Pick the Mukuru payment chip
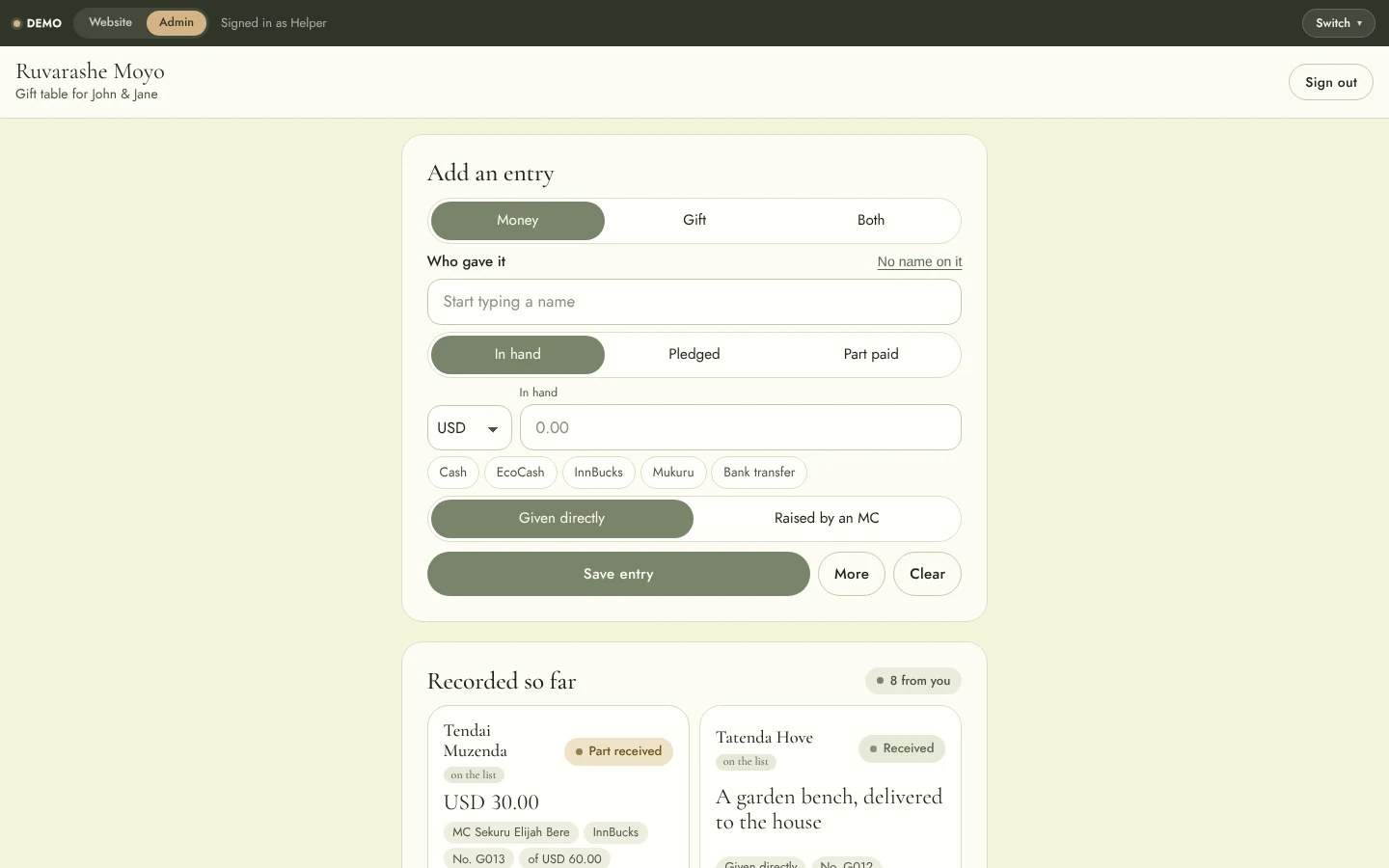The image size is (1389, 868). point(673,473)
